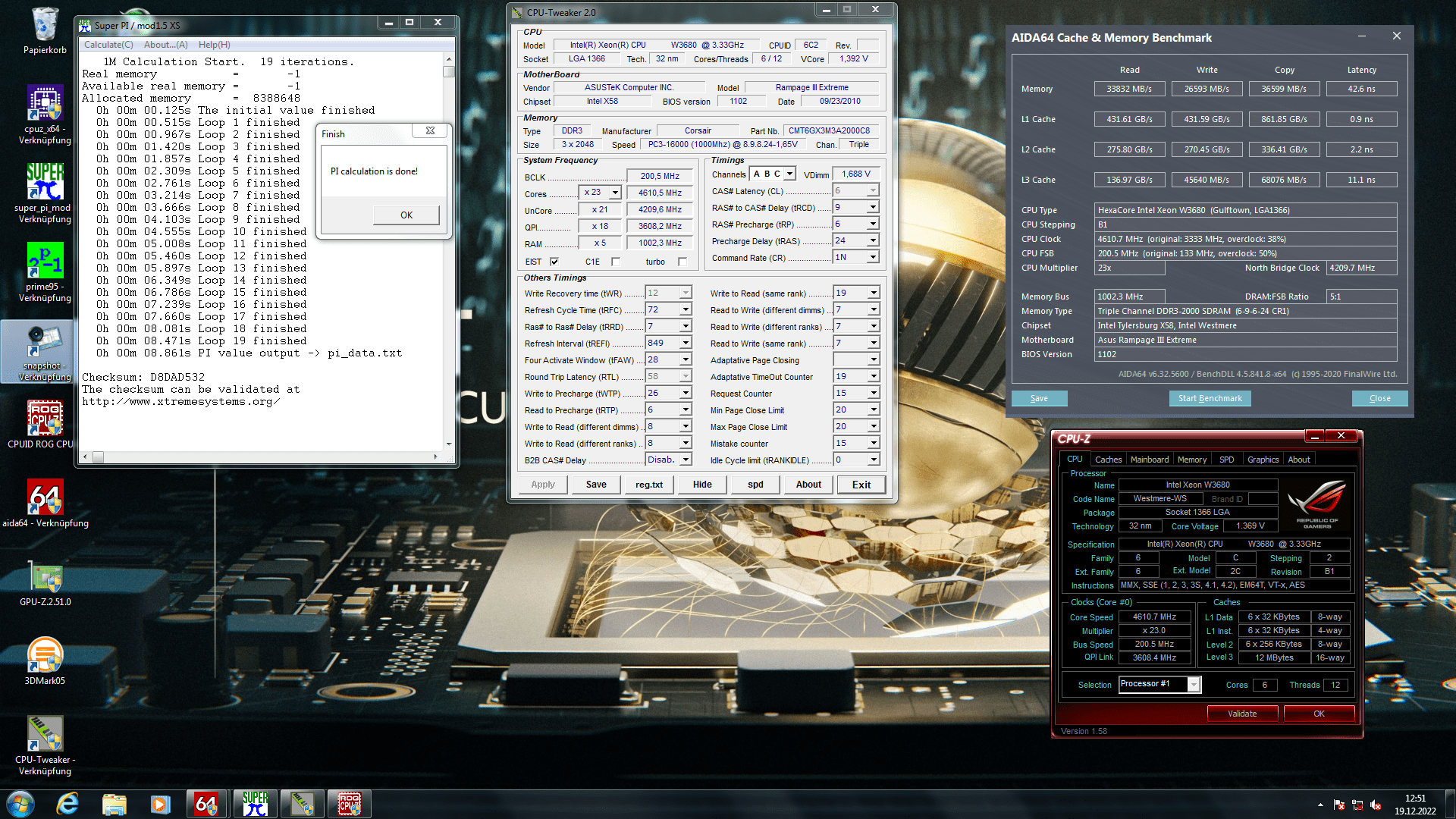The width and height of the screenshot is (1456, 819).
Task: Open the super_pi_mod desktop shortcut
Action: point(45,193)
